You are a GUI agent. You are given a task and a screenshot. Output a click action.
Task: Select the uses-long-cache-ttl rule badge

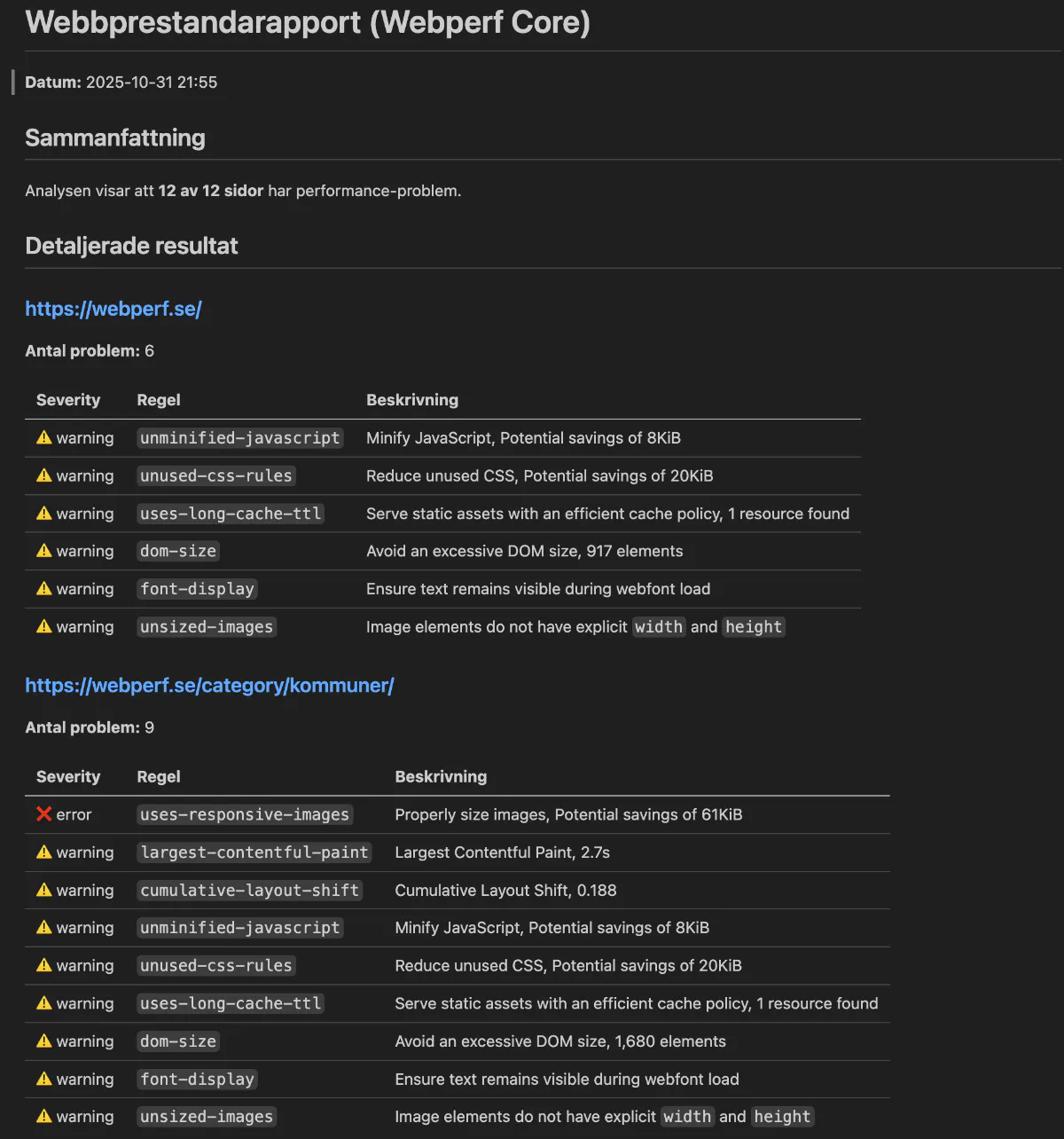click(x=230, y=513)
